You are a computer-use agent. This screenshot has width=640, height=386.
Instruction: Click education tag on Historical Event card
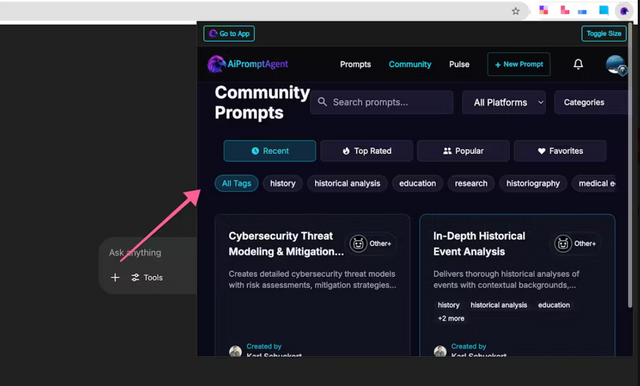(x=554, y=305)
